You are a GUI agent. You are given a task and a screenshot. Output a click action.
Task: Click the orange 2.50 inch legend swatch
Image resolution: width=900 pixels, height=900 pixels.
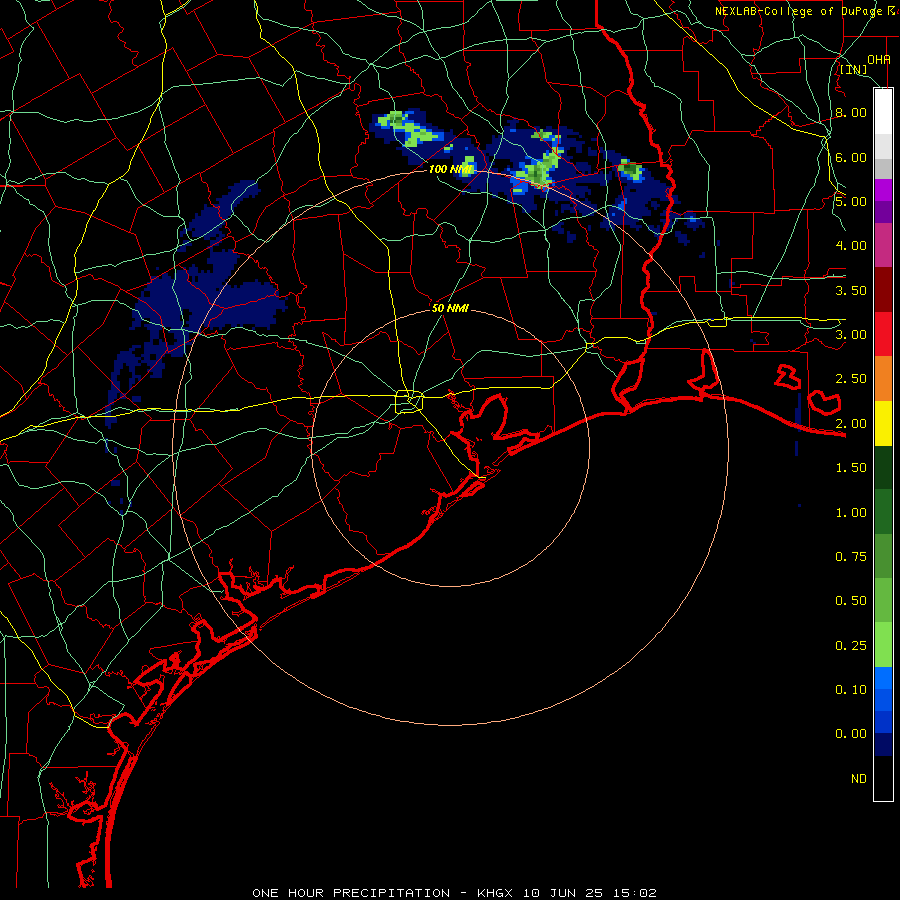point(883,378)
